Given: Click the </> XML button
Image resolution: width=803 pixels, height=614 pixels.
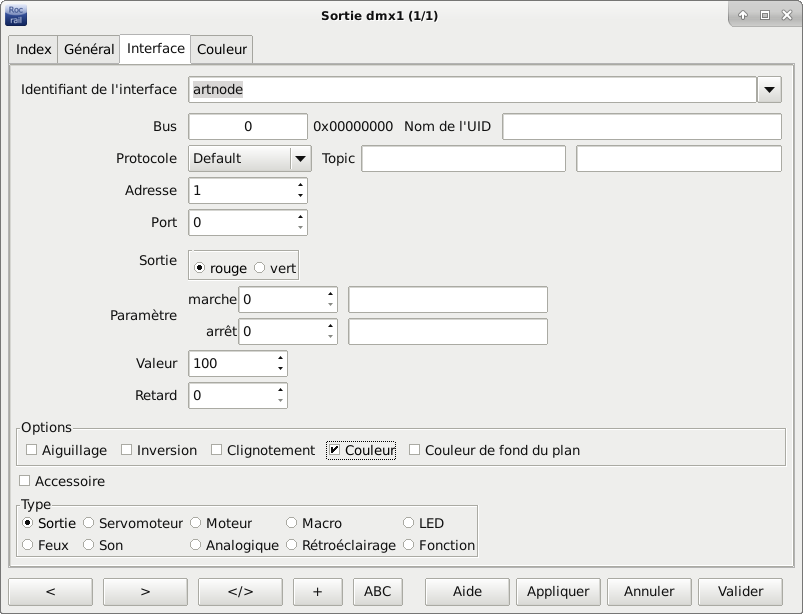Looking at the screenshot, I should coord(240,591).
